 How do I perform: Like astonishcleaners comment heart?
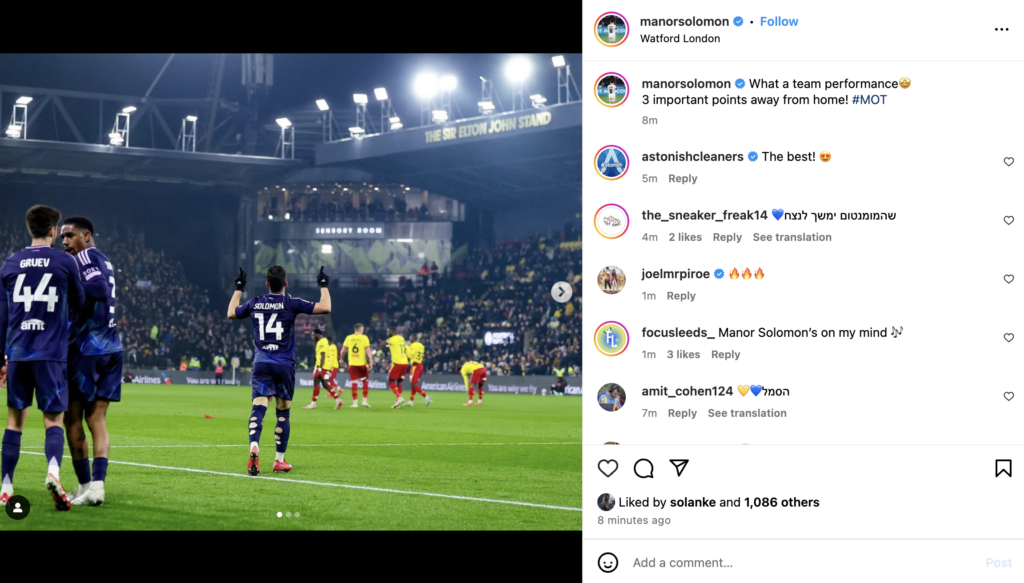click(1008, 161)
